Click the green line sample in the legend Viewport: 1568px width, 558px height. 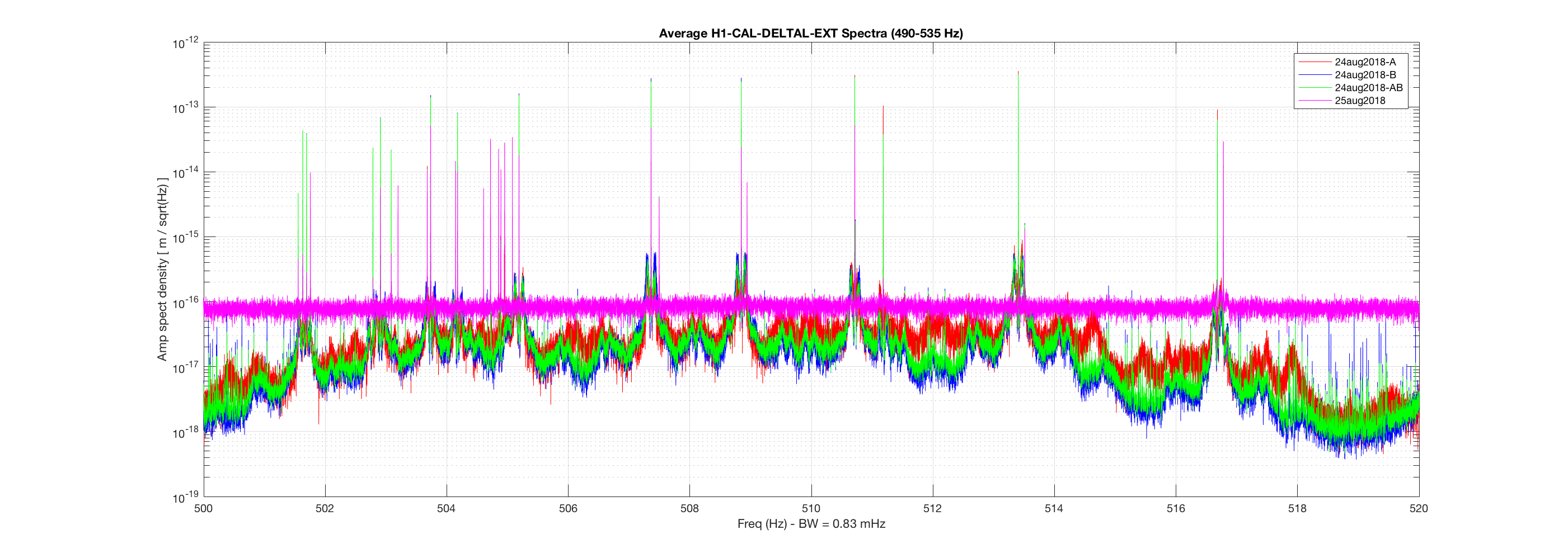pyautogui.click(x=1315, y=88)
